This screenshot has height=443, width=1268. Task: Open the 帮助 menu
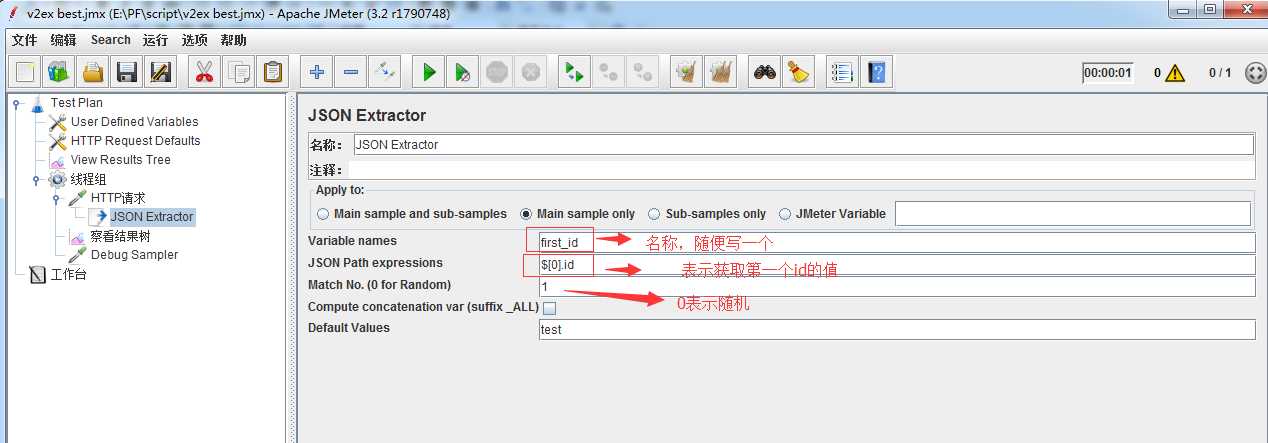tap(233, 40)
